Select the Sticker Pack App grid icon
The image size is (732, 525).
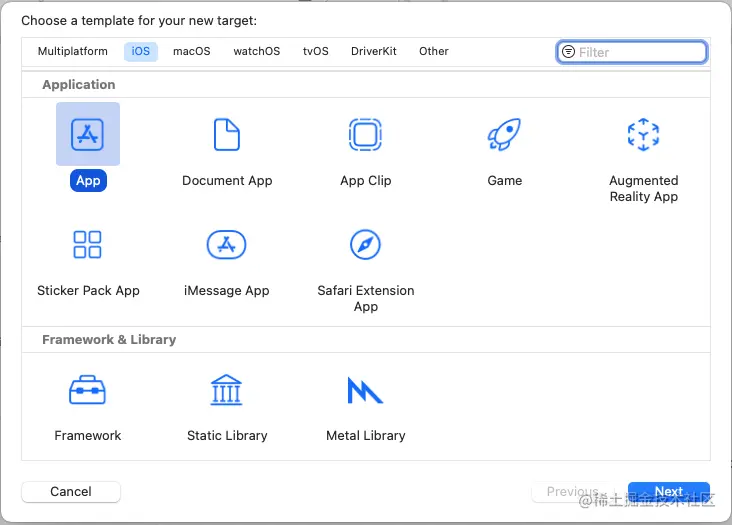[x=87, y=245]
